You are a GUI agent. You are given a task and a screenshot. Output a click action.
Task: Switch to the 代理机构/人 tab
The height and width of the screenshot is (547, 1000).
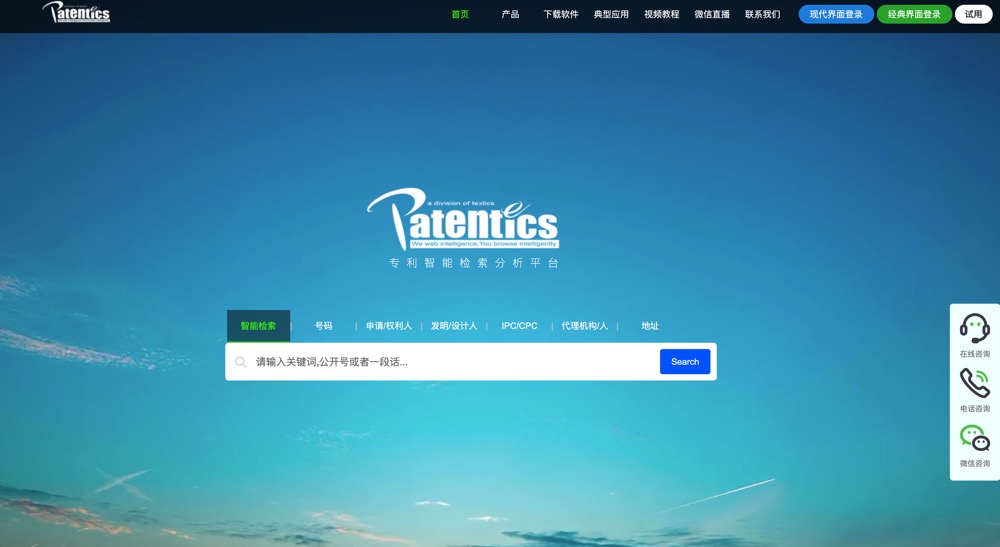click(584, 326)
